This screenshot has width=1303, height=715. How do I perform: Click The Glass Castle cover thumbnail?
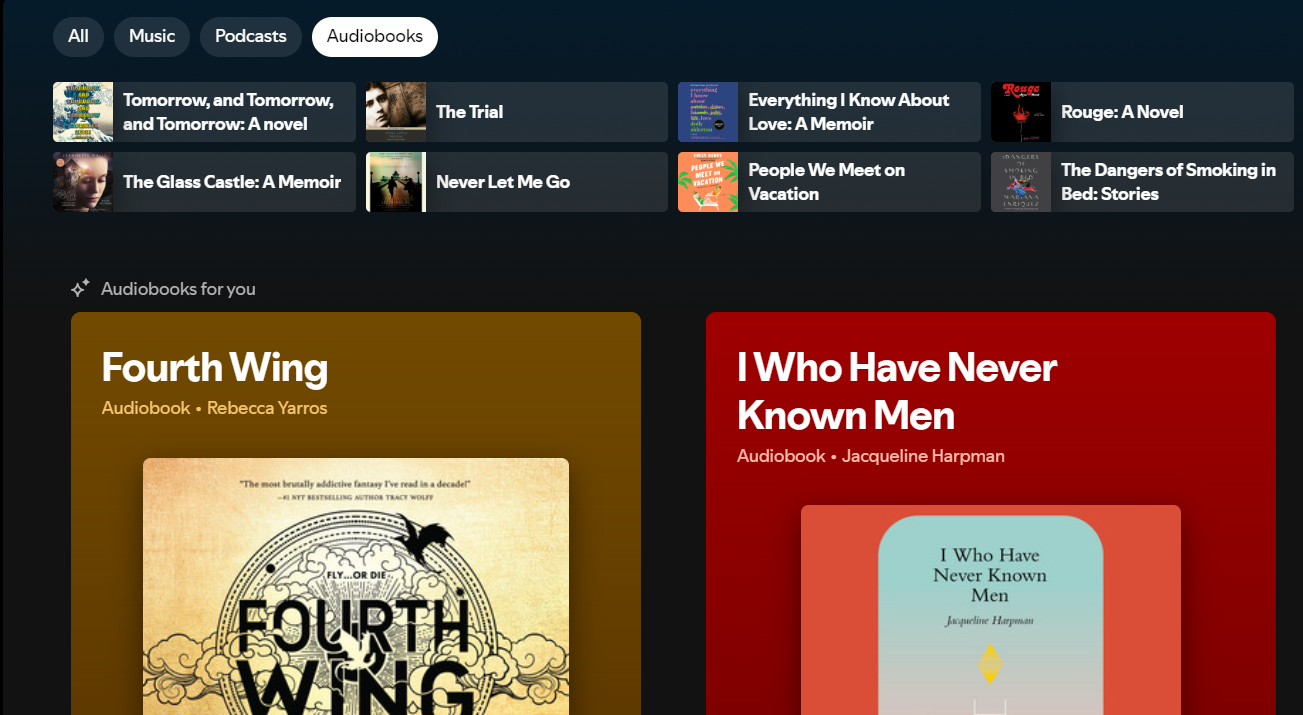click(83, 182)
